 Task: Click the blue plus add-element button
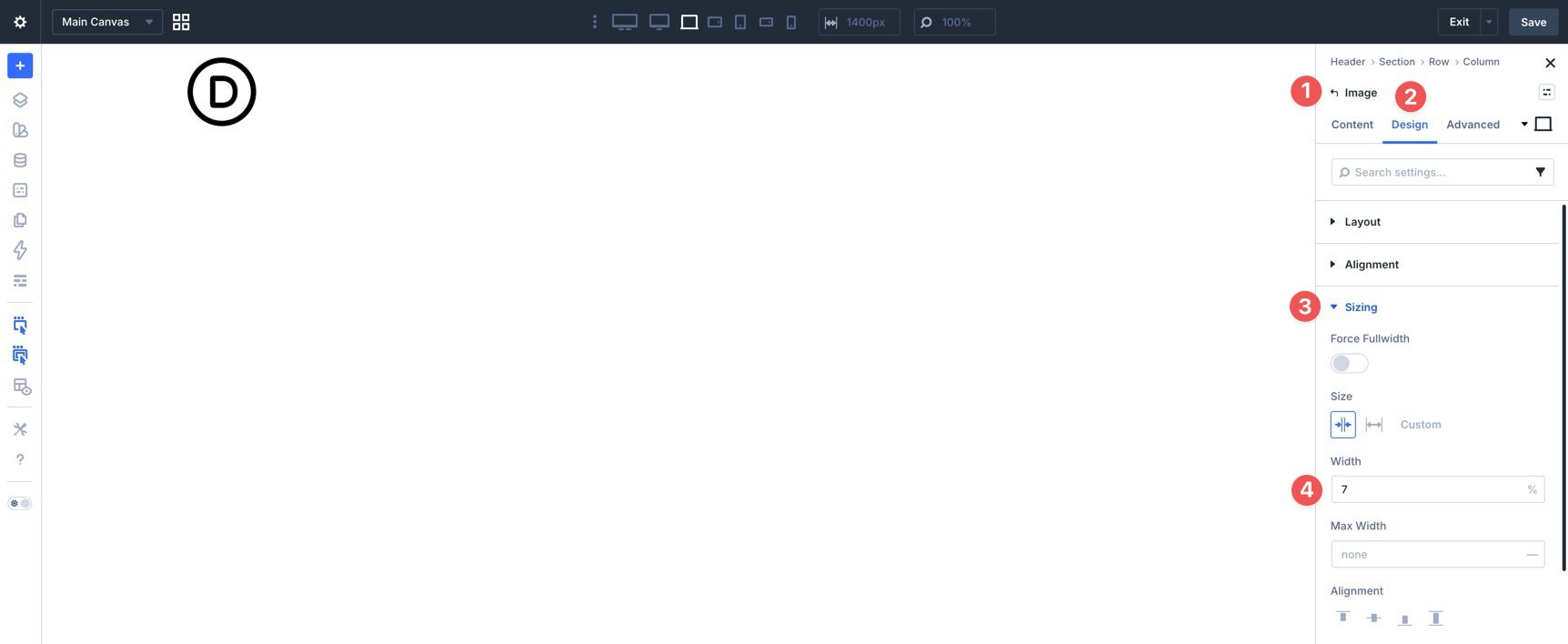(x=20, y=65)
